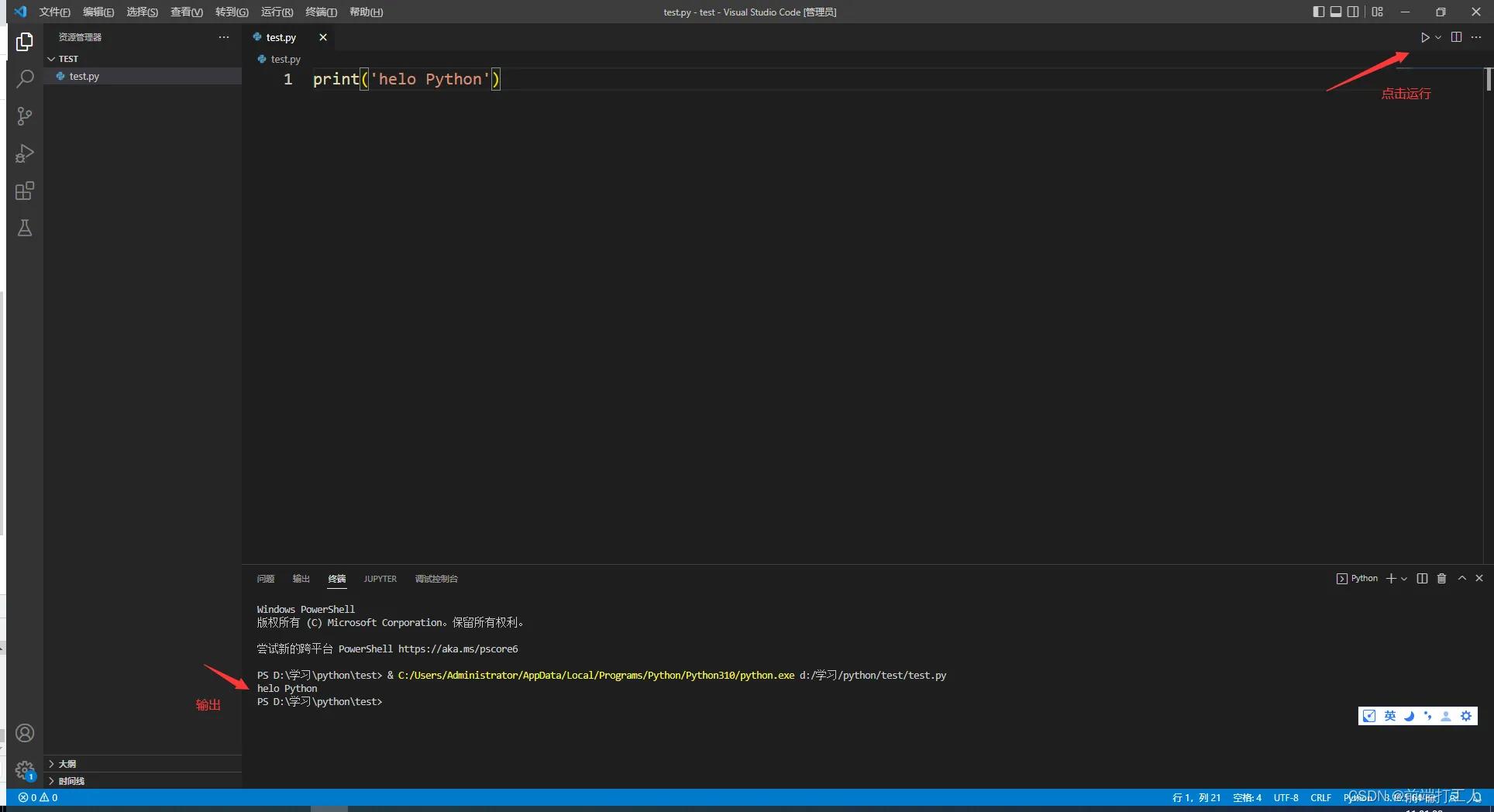
Task: Create a new terminal with the plus button
Action: (1391, 578)
